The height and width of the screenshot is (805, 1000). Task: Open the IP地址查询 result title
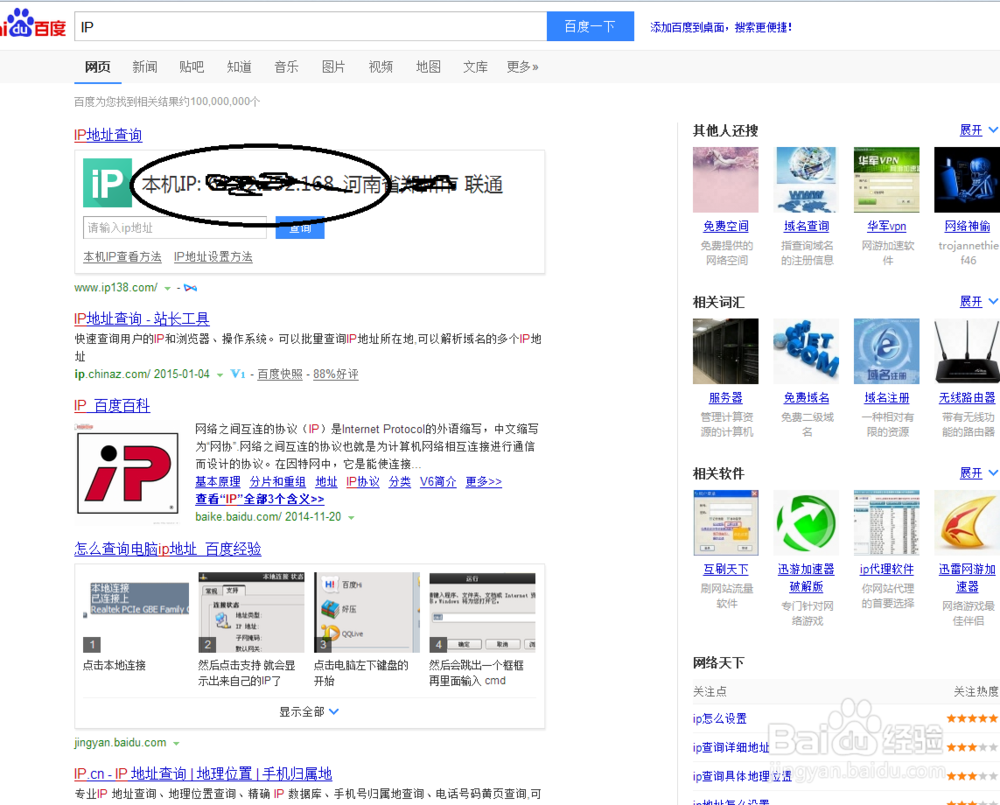click(108, 135)
